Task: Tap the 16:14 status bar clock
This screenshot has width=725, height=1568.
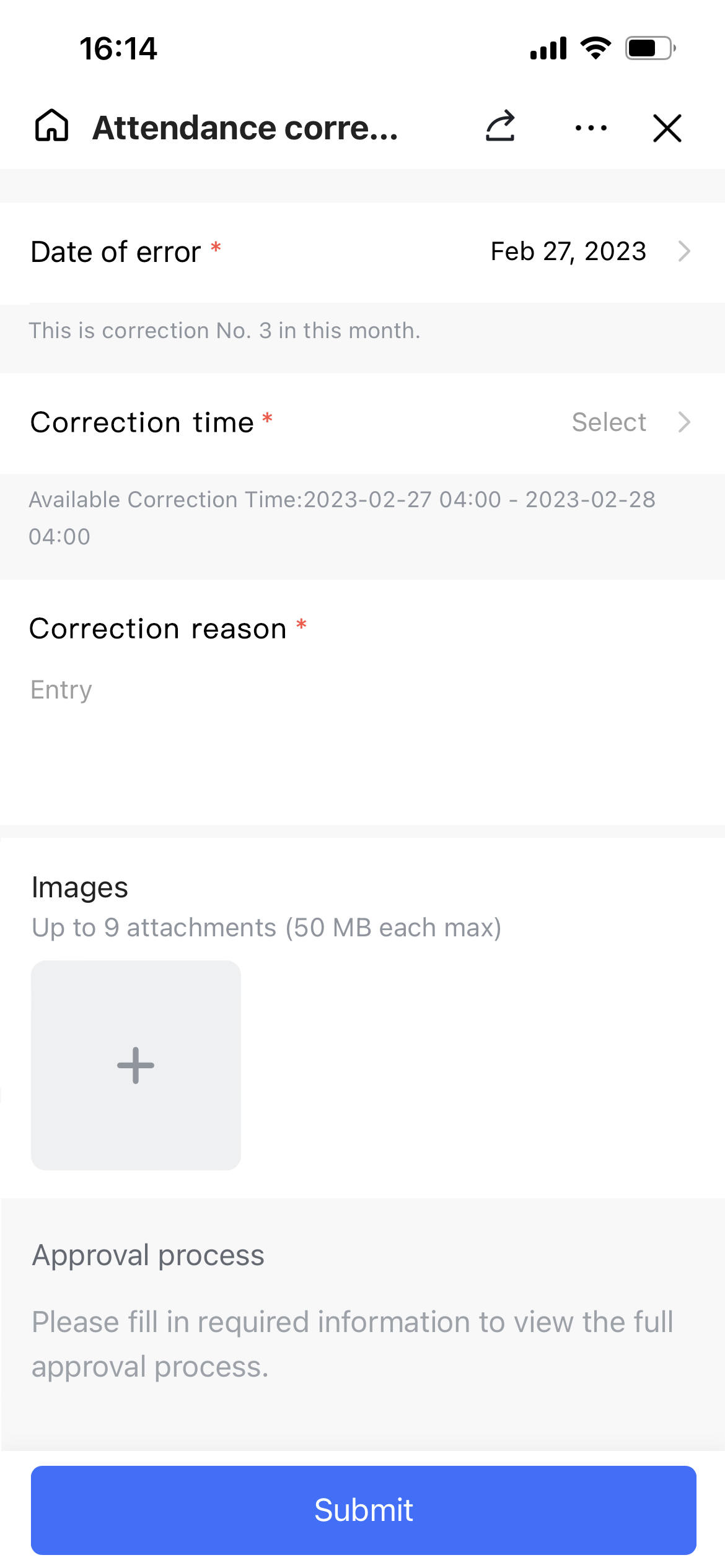Action: tap(118, 48)
